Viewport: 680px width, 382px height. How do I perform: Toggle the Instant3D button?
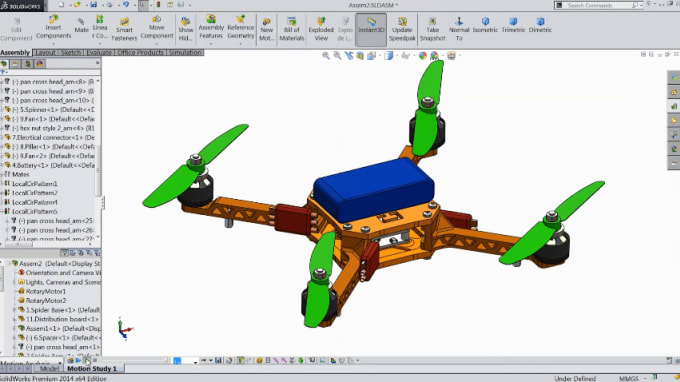pyautogui.click(x=371, y=29)
